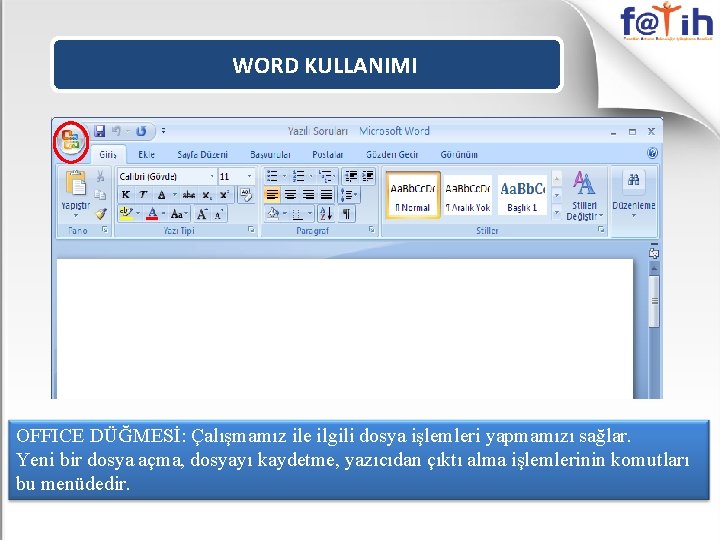Toggle subscript formatting
Screen dimensions: 720x540
tap(207, 195)
